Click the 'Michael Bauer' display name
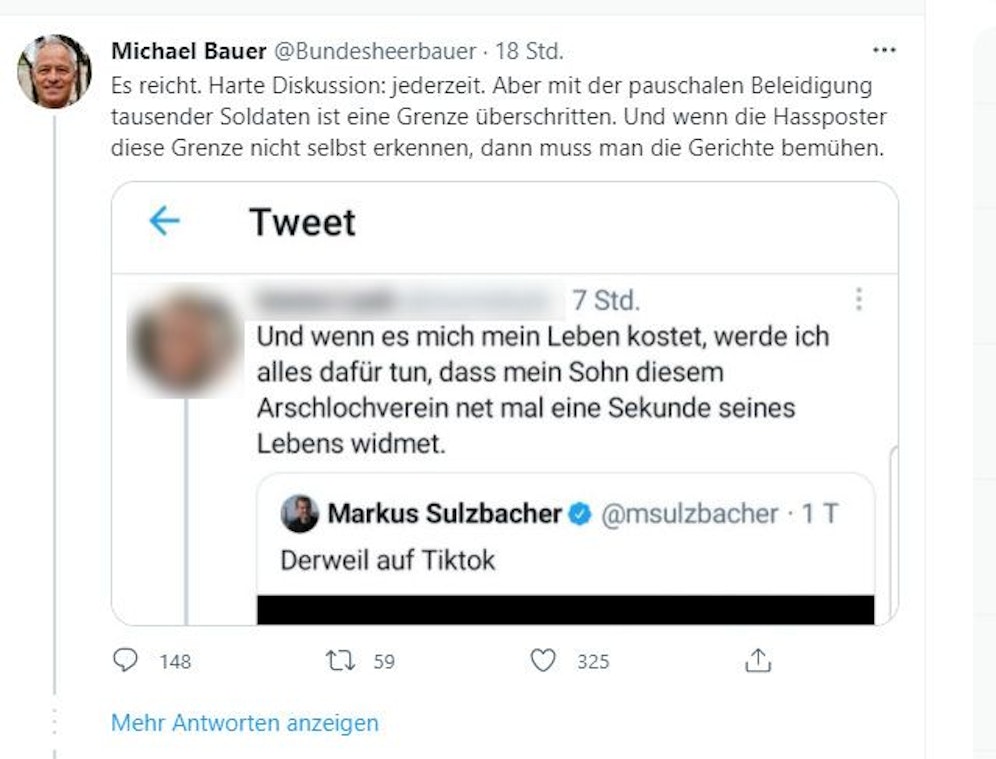 pos(186,50)
